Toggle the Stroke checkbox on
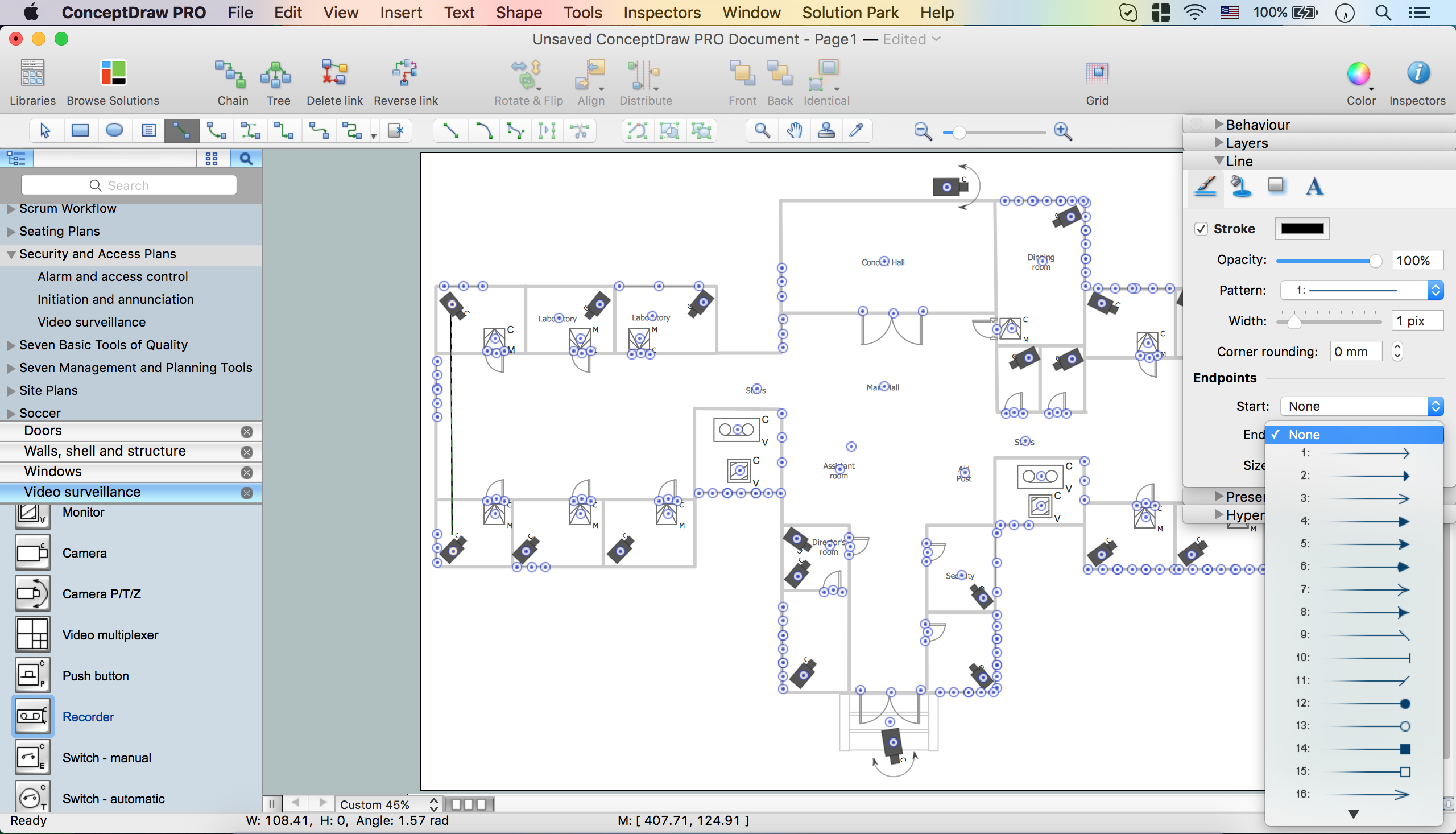The image size is (1456, 834). tap(1201, 228)
